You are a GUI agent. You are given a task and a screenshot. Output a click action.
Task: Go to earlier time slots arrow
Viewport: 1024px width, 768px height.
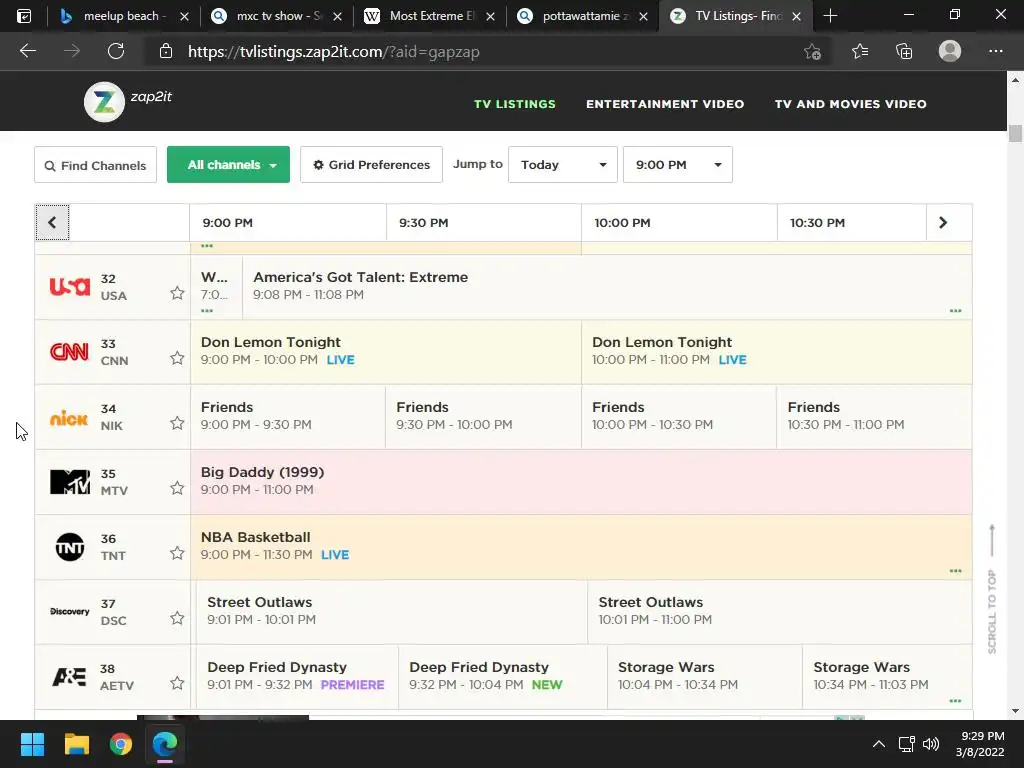[52, 223]
